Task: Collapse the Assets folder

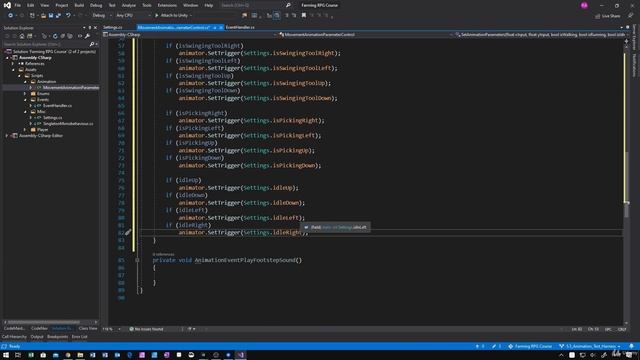Action: 13,69
